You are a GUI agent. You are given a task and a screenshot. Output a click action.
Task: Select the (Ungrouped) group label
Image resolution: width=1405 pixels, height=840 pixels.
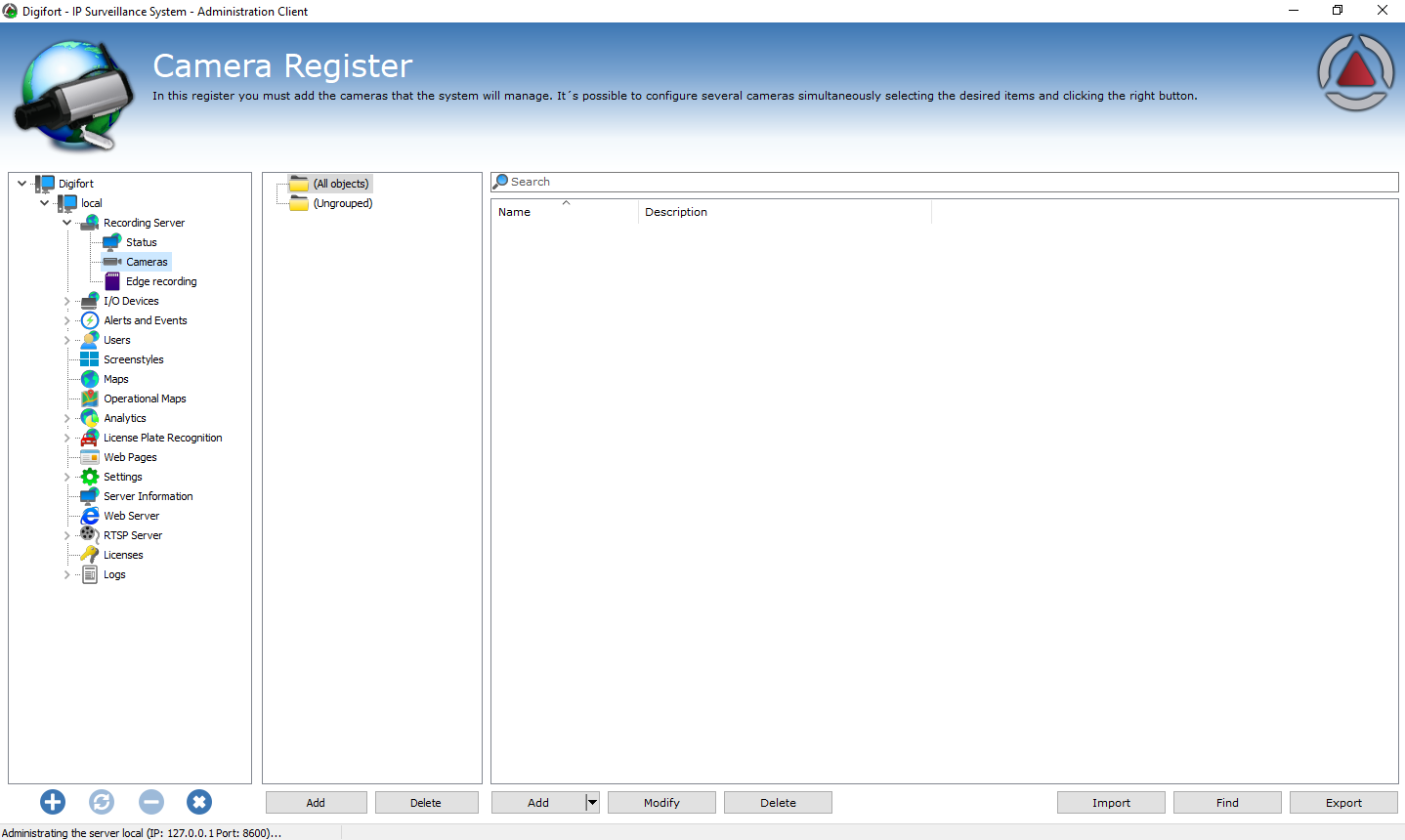tap(343, 203)
